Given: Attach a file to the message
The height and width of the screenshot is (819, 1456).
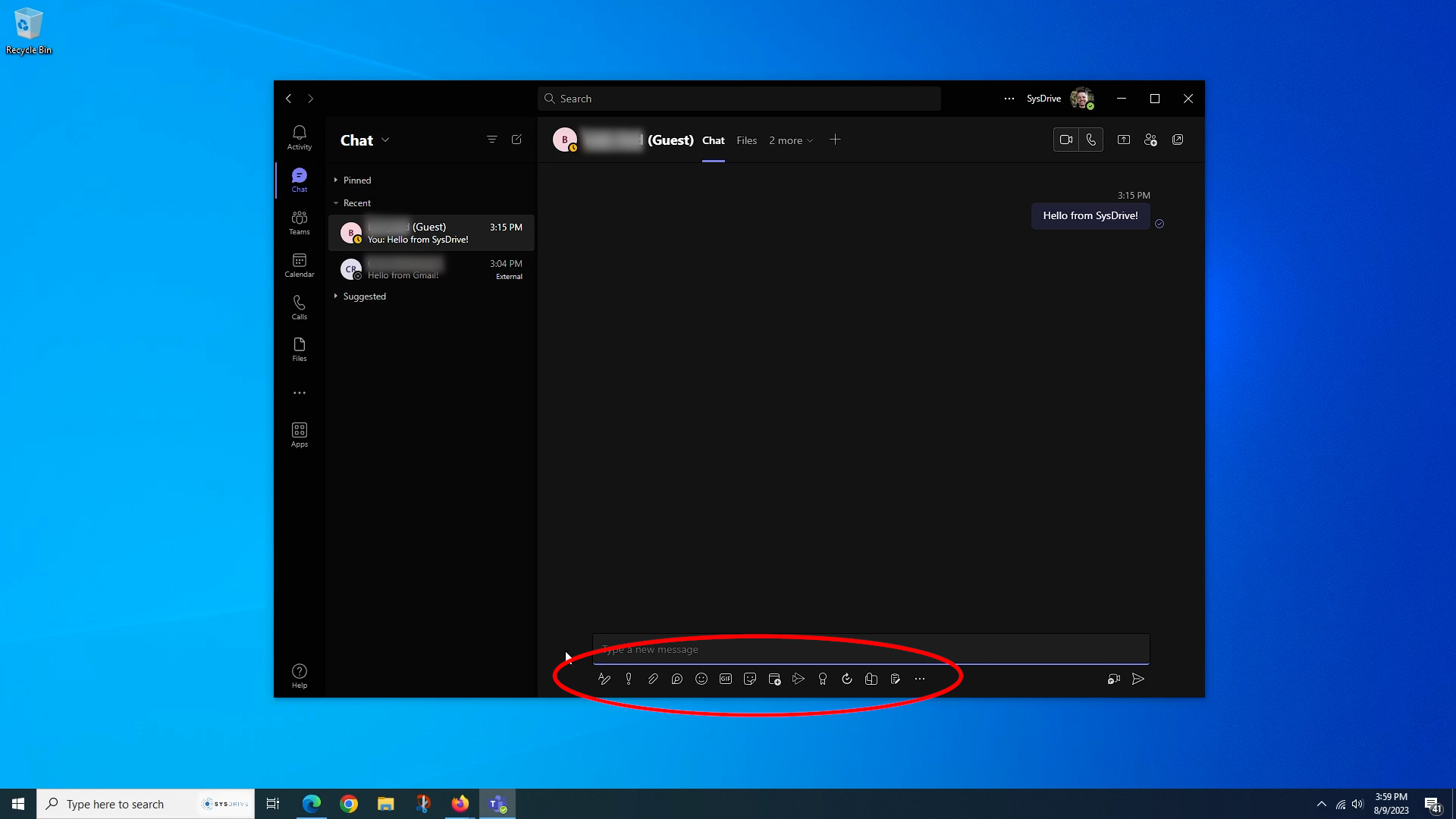Looking at the screenshot, I should 653,679.
